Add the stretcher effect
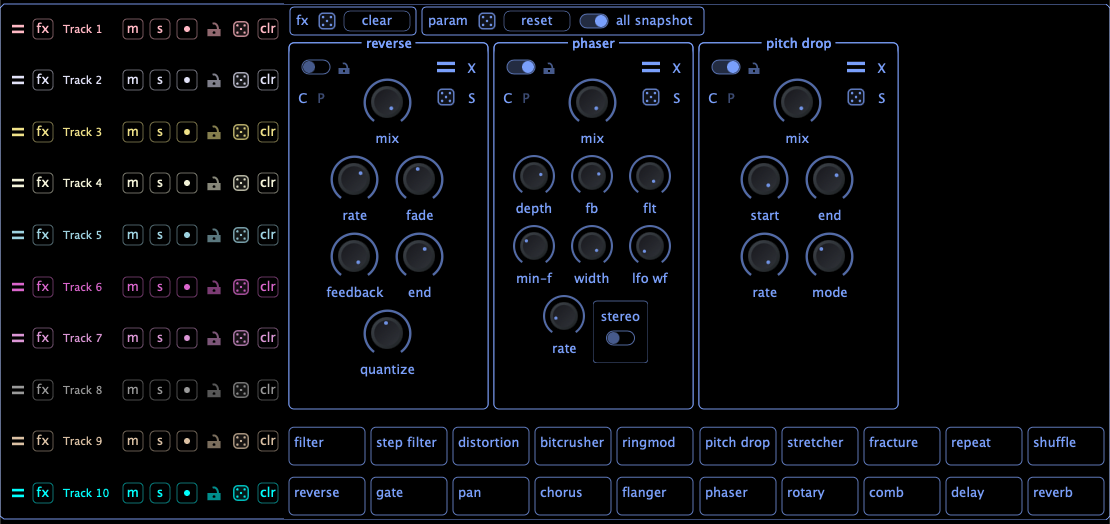 tap(820, 446)
